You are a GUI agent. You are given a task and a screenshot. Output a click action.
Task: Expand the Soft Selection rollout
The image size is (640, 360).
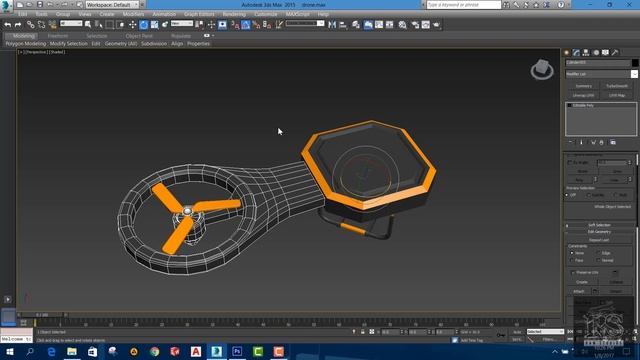pyautogui.click(x=599, y=225)
